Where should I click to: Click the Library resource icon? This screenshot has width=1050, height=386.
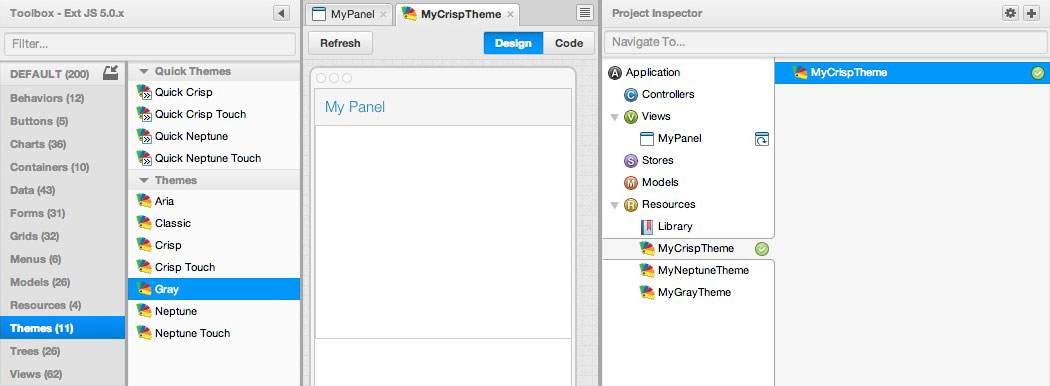click(647, 227)
